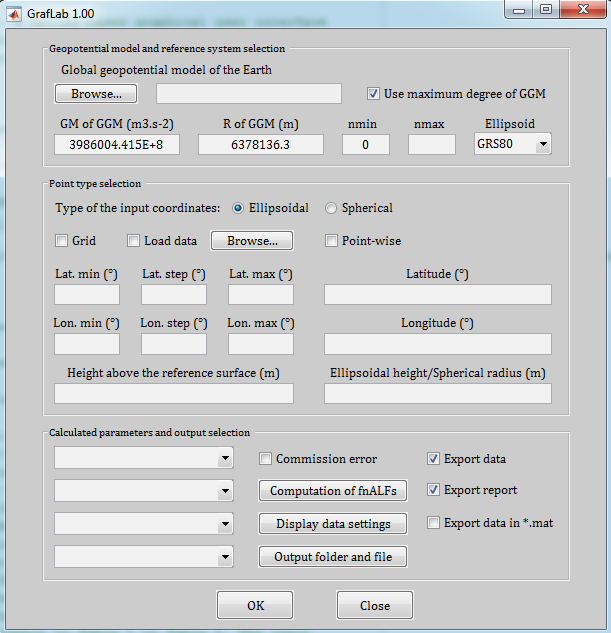This screenshot has height=633, width=611.
Task: Click Browse button next to Load data
Action: click(252, 241)
